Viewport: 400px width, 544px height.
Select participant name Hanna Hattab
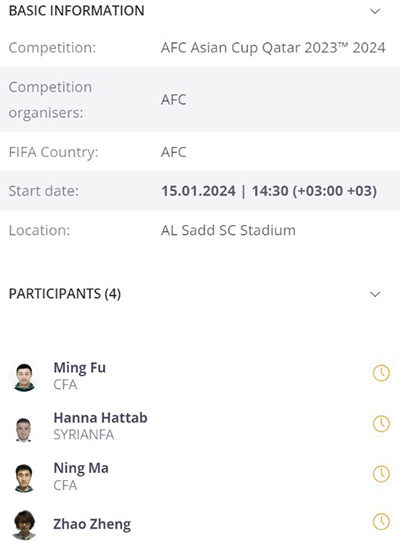click(x=100, y=418)
